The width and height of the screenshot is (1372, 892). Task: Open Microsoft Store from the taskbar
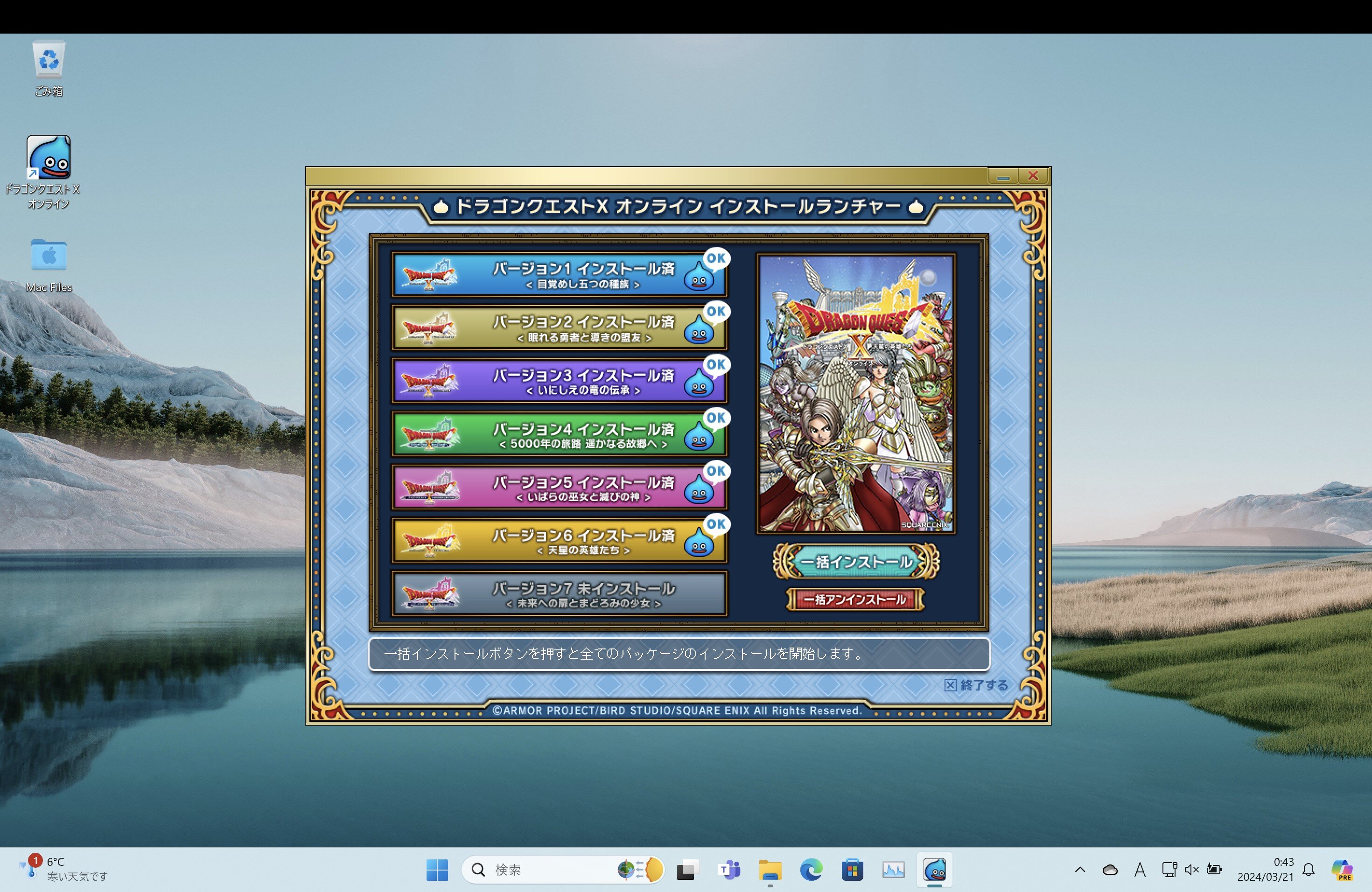(852, 870)
